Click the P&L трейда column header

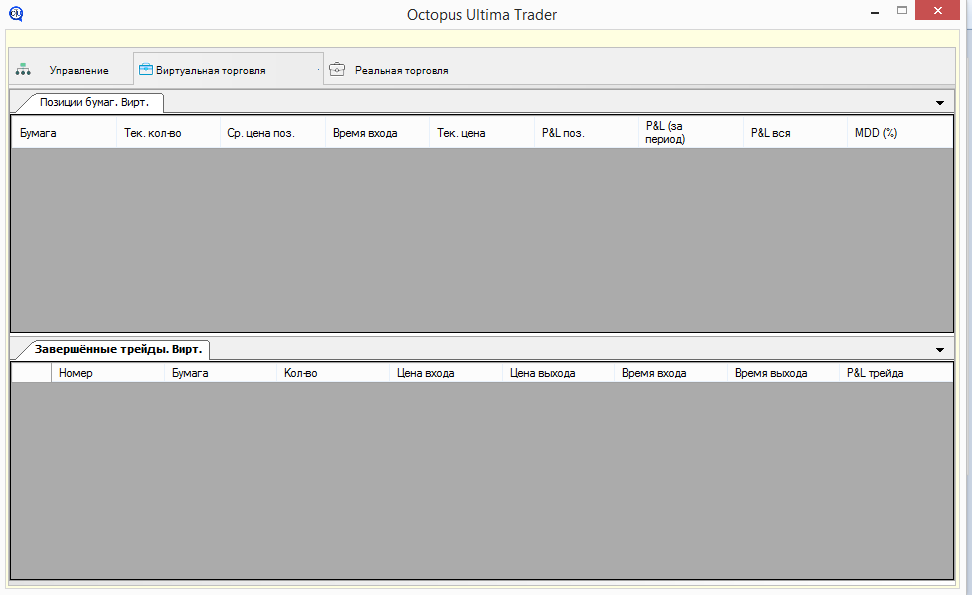(896, 373)
